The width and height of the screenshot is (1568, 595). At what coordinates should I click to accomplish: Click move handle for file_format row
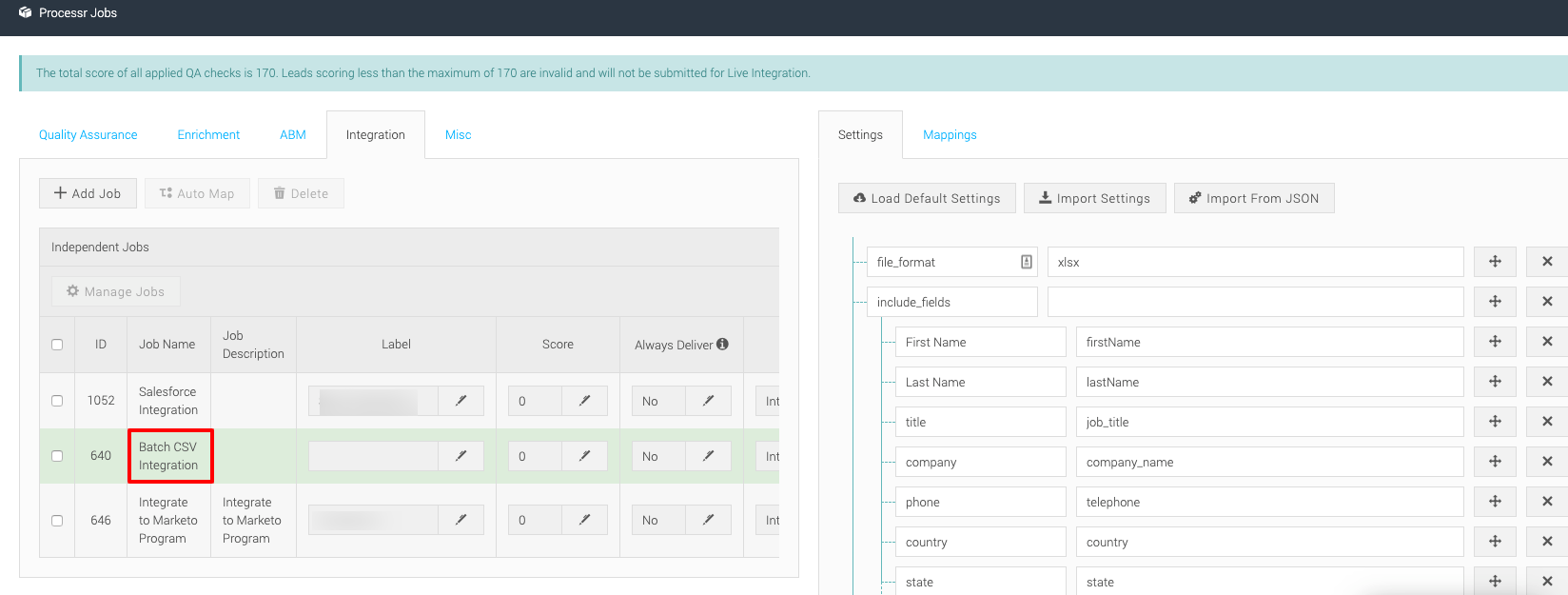(x=1495, y=262)
